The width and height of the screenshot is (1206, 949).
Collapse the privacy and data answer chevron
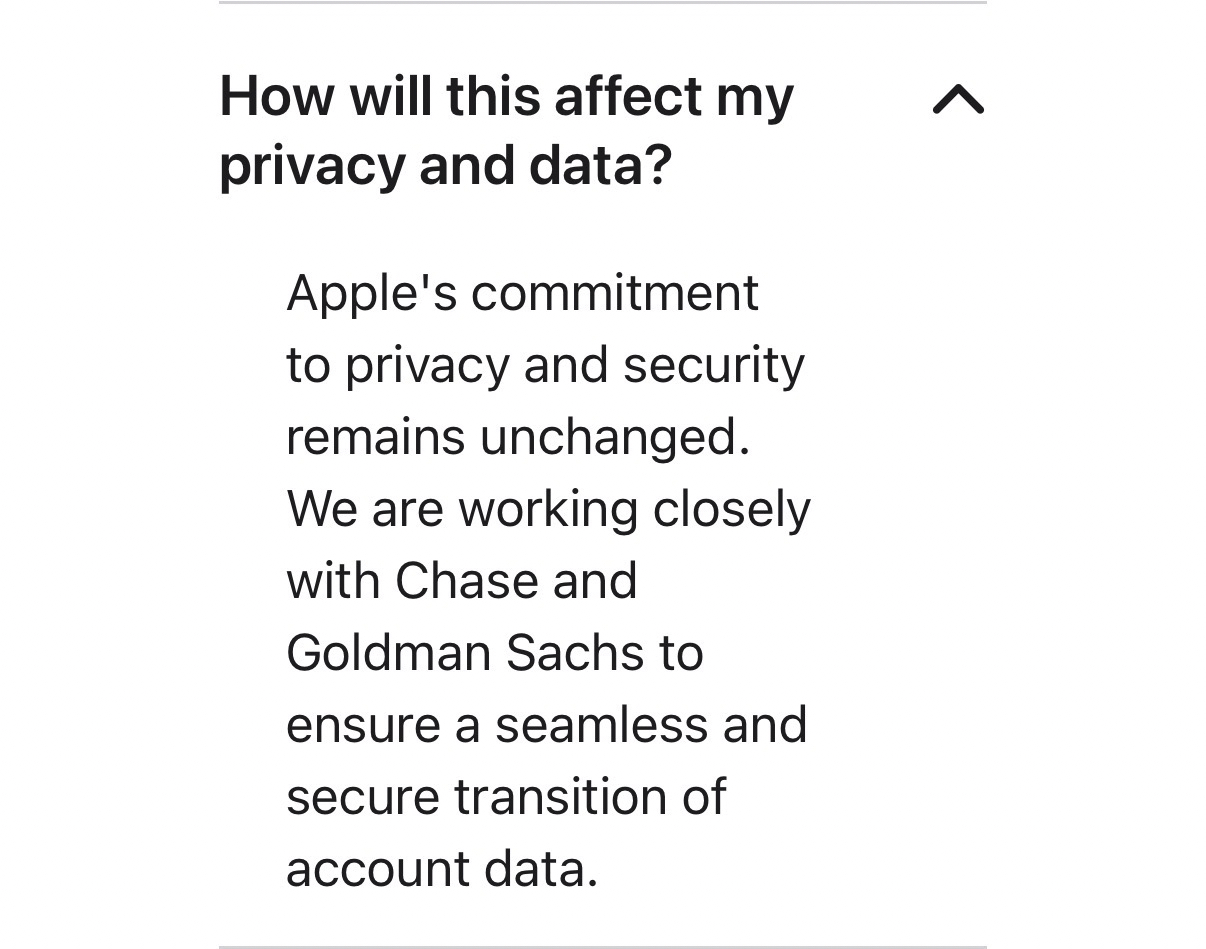pos(958,99)
